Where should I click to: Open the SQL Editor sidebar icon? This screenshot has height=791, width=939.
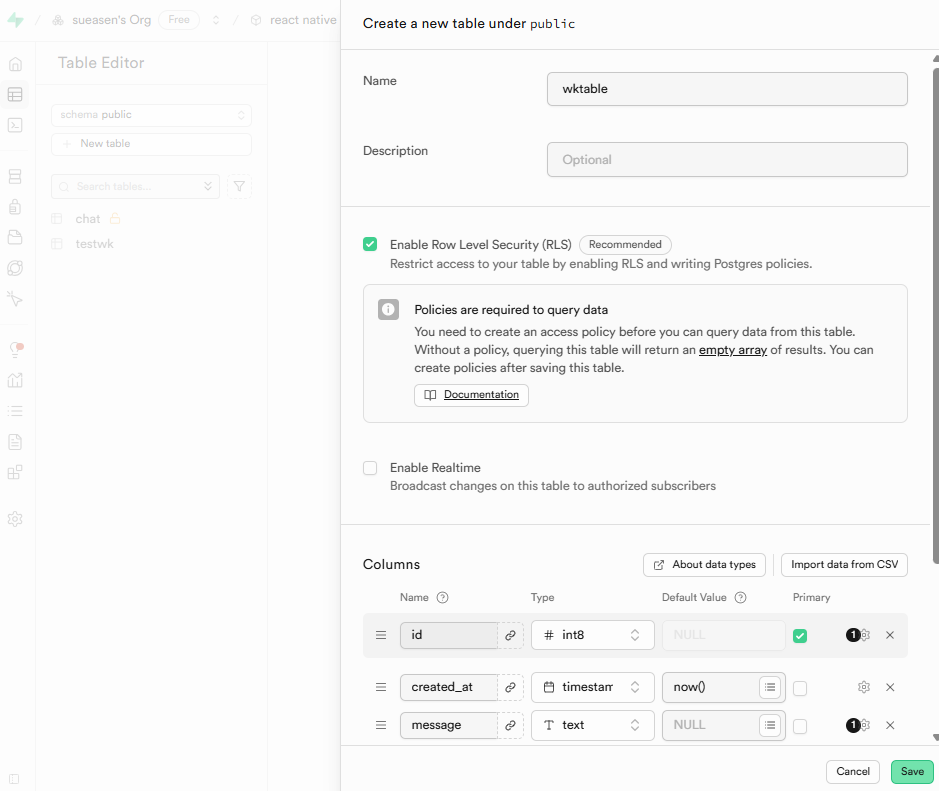(15, 125)
